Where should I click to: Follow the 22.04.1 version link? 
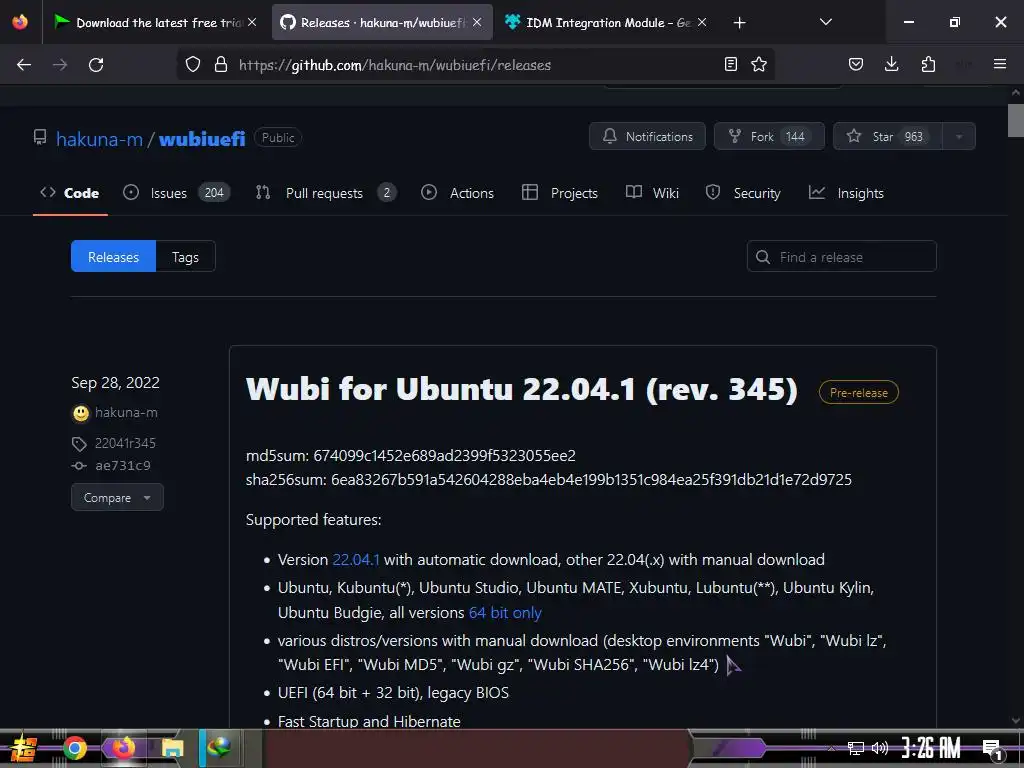click(356, 560)
